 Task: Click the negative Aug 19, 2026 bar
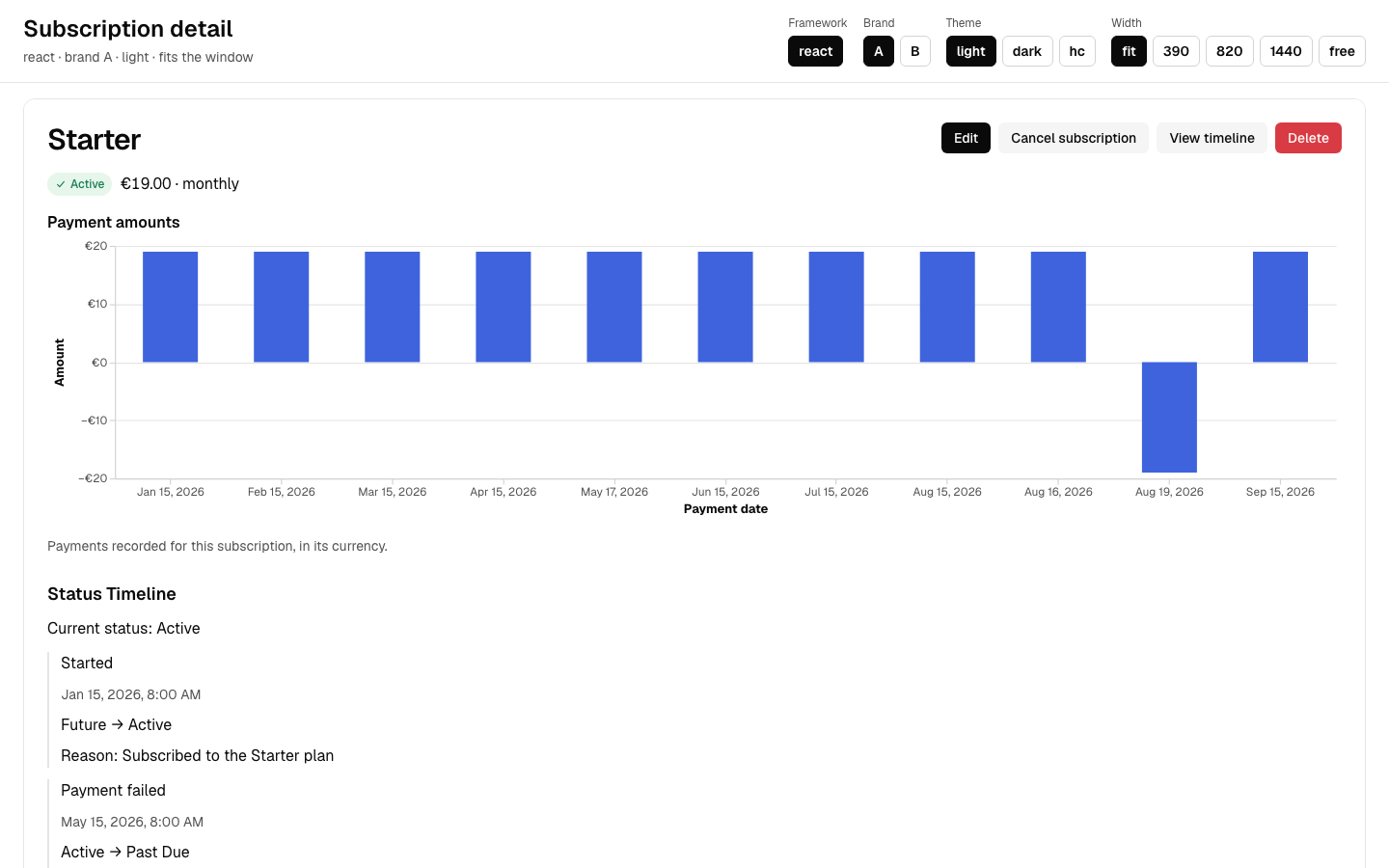point(1169,418)
